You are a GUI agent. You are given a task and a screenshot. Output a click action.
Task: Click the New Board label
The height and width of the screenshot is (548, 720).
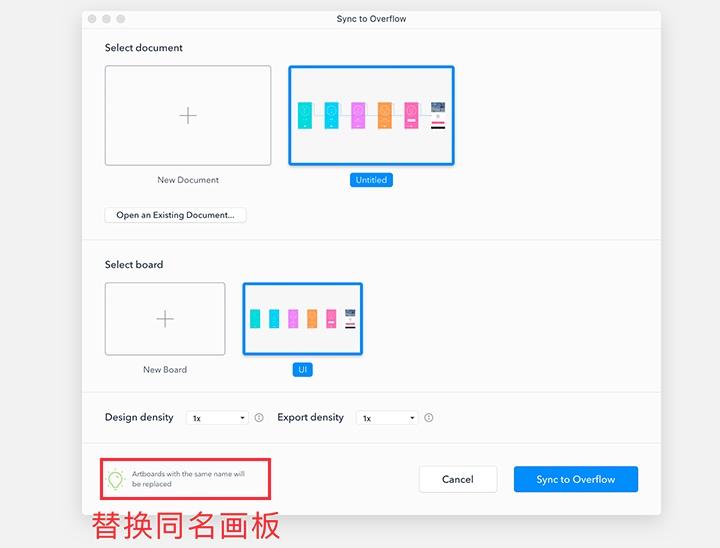165,370
